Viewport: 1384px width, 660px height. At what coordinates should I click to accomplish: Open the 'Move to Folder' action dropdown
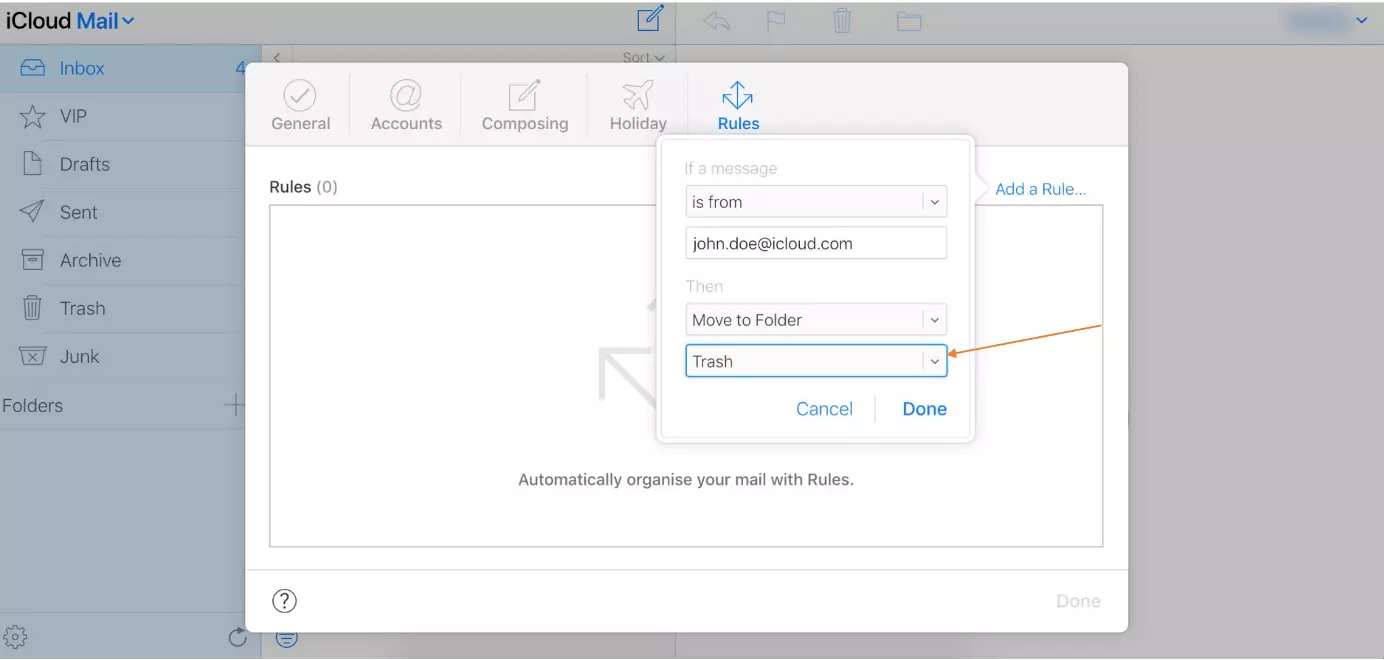pyautogui.click(x=934, y=320)
